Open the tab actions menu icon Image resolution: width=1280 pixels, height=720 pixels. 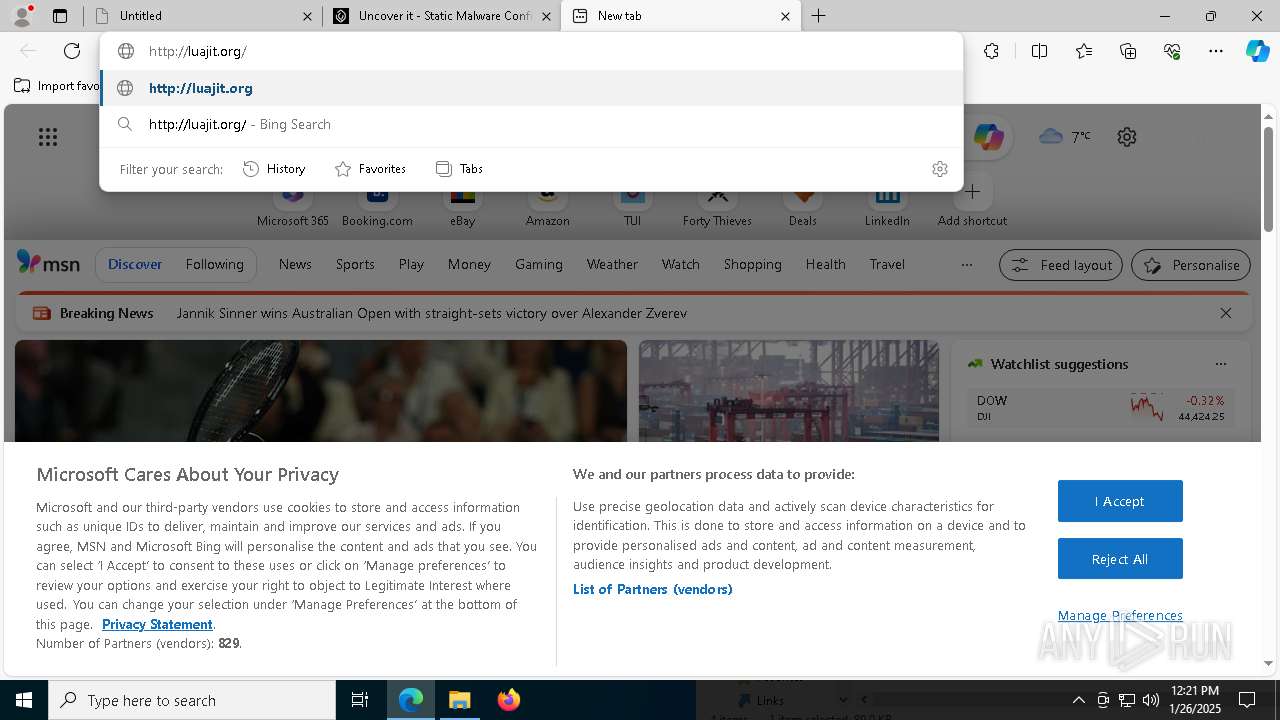click(x=60, y=16)
